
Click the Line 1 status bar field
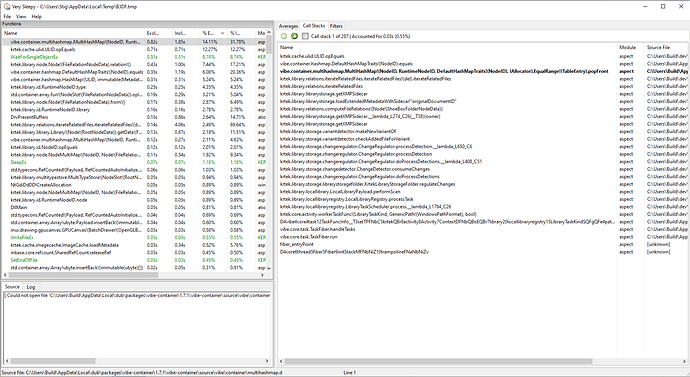pyautogui.click(x=350, y=372)
